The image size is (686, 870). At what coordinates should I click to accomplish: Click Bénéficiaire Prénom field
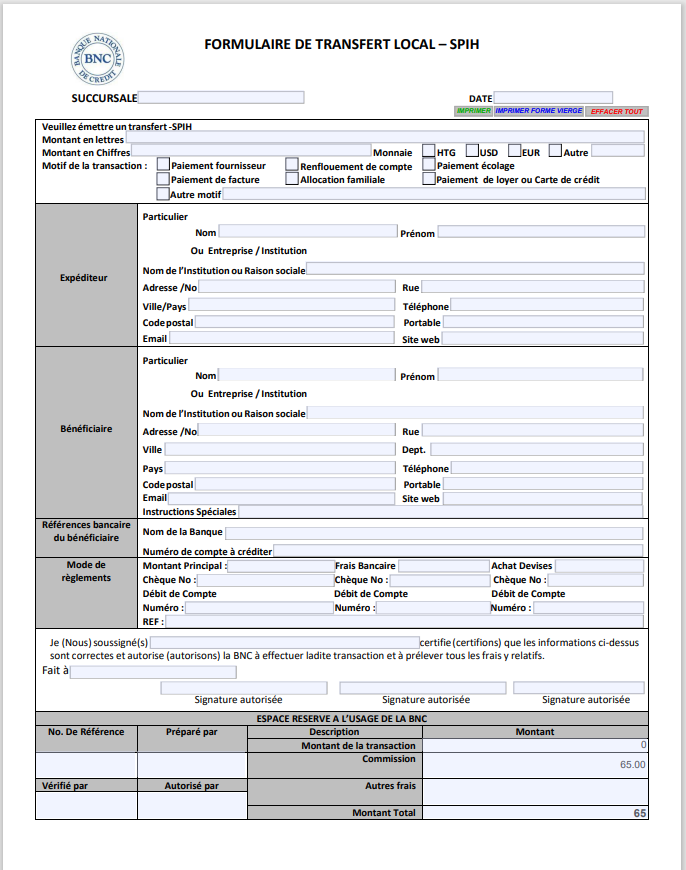click(541, 375)
